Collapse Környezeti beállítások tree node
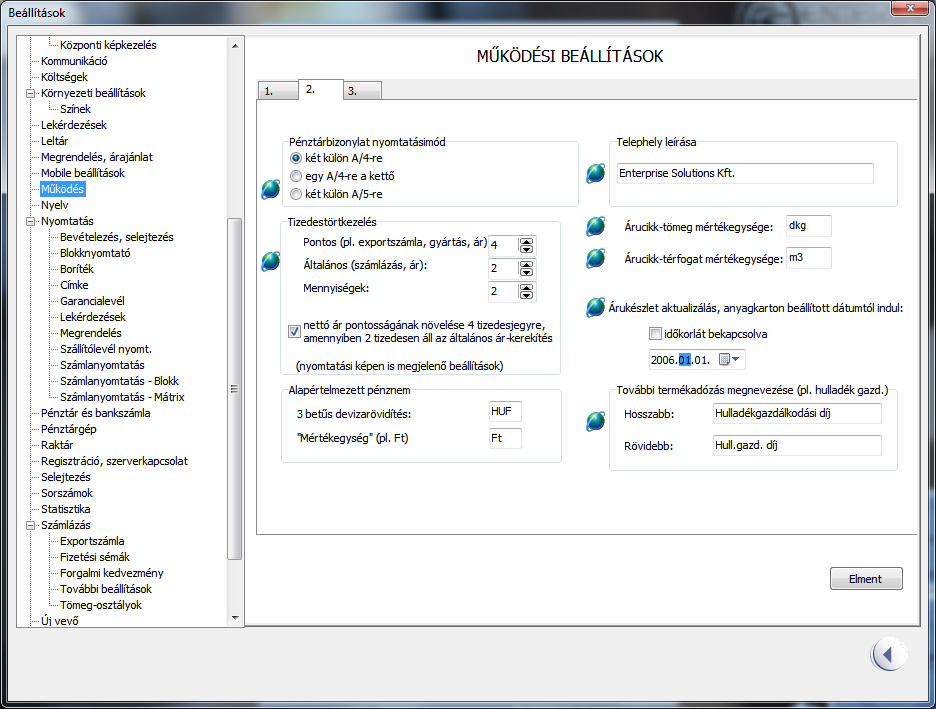 pos(30,93)
